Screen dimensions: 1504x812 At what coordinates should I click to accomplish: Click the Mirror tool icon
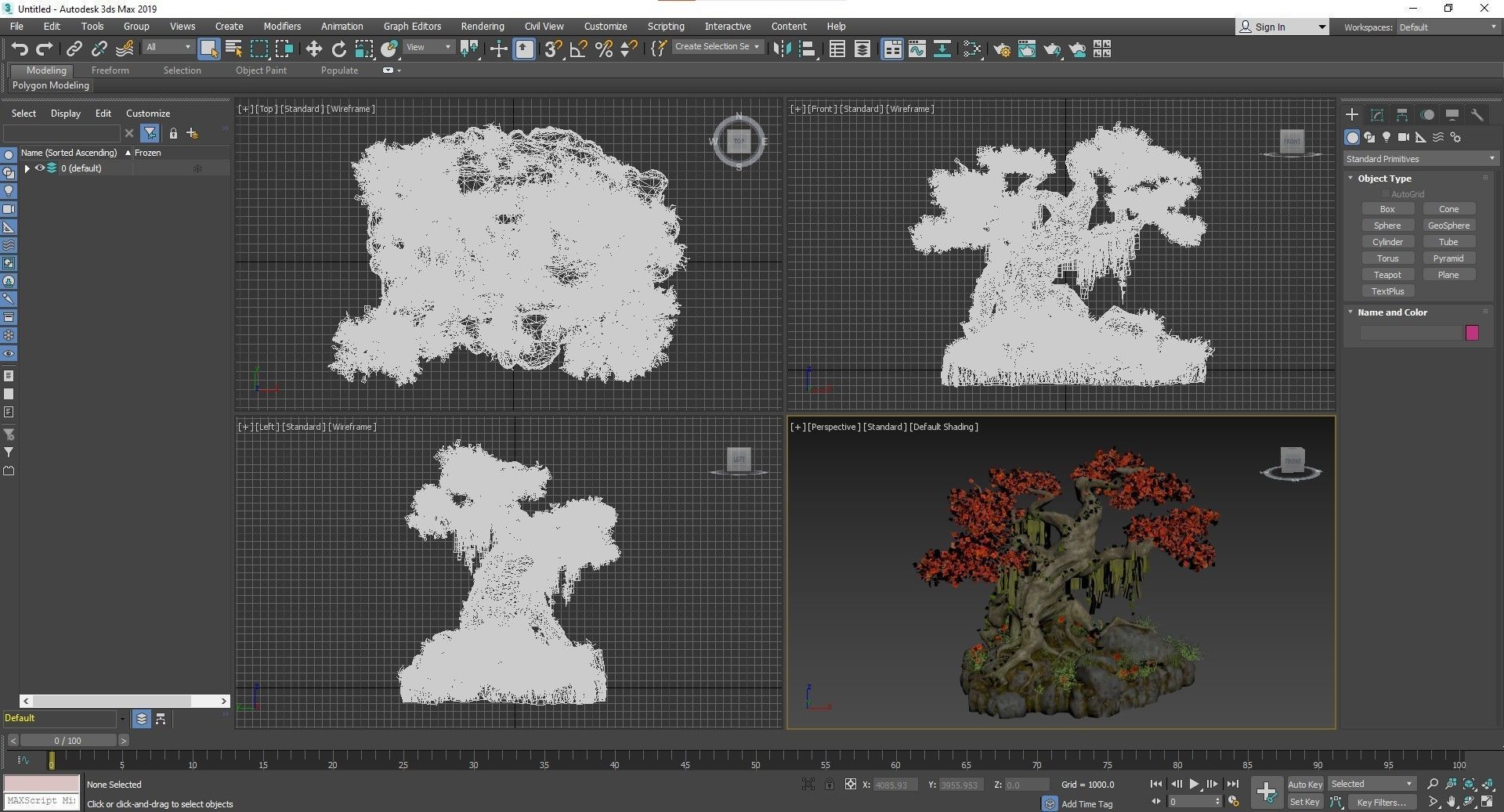(782, 49)
